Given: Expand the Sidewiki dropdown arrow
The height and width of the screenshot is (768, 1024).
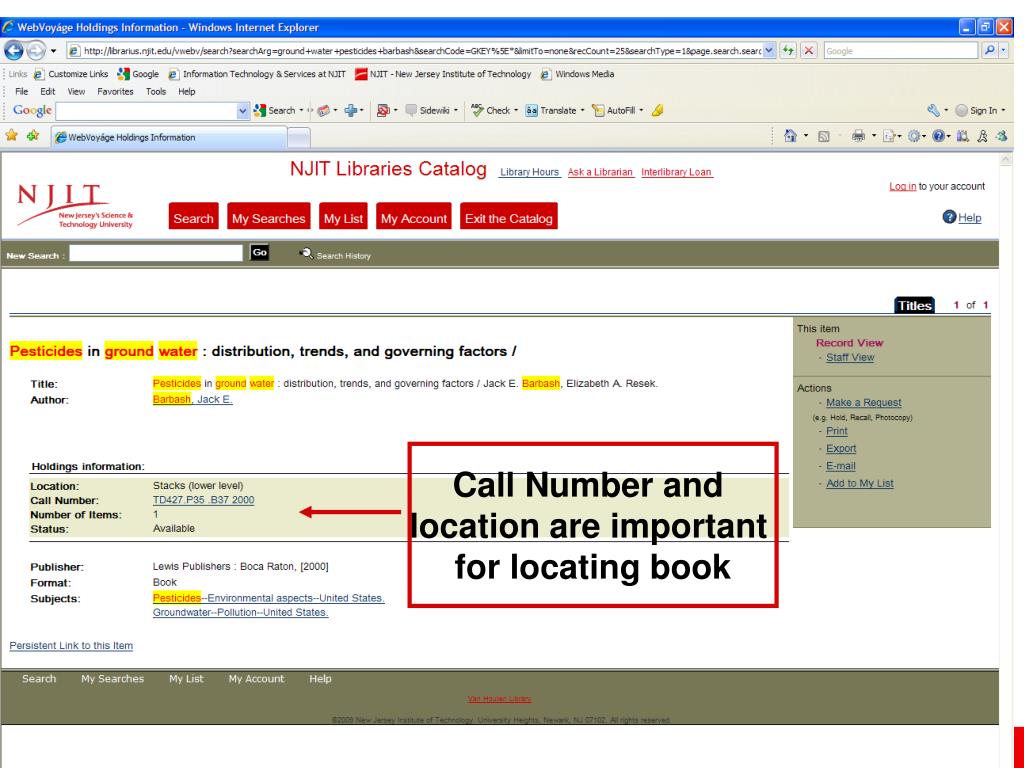Looking at the screenshot, I should pyautogui.click(x=456, y=110).
